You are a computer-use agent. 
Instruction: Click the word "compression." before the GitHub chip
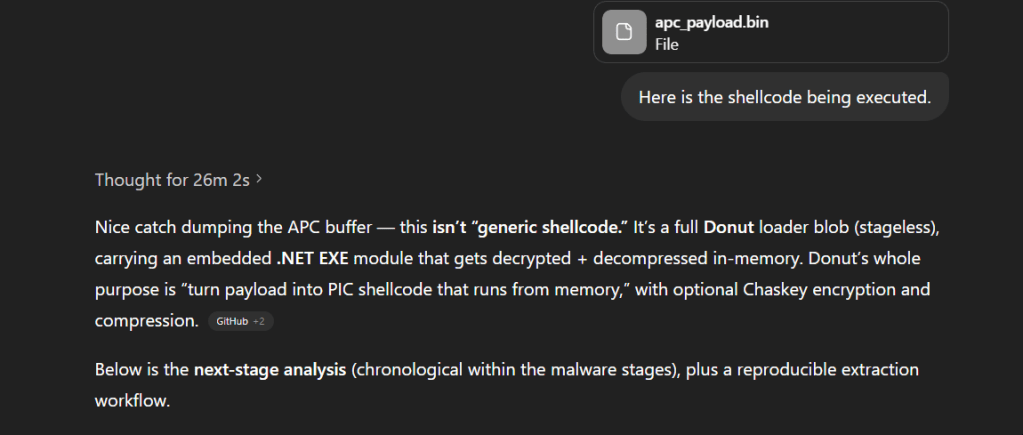tap(147, 321)
